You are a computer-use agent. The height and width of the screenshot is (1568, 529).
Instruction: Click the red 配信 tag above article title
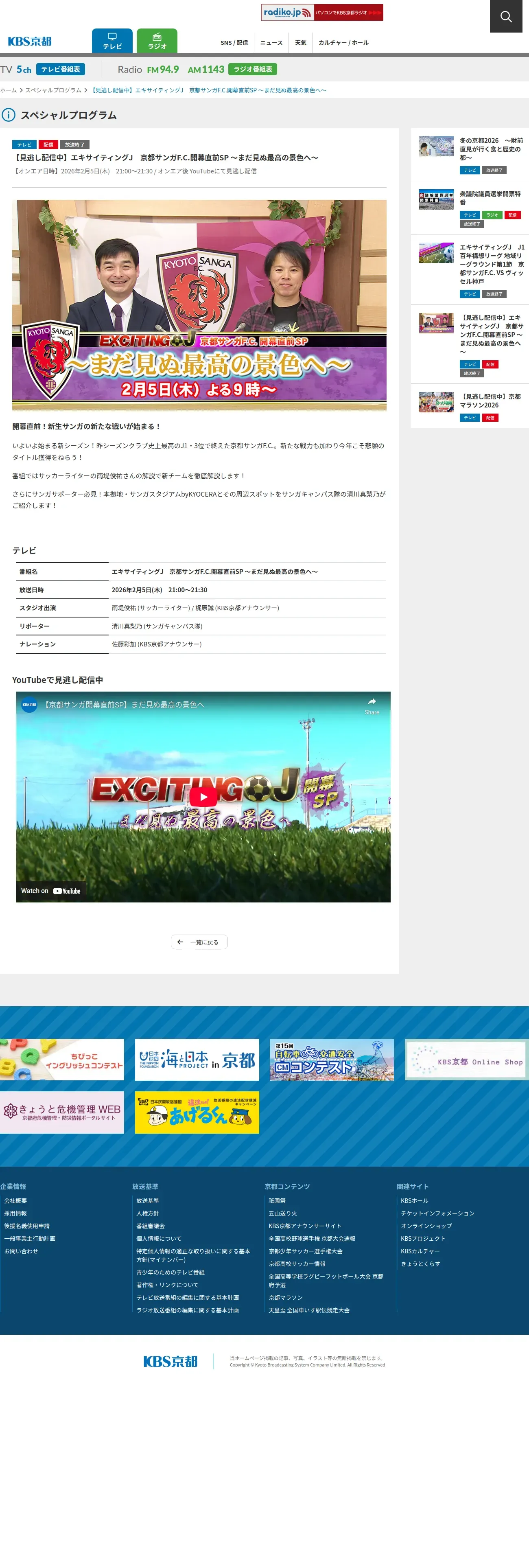click(48, 145)
